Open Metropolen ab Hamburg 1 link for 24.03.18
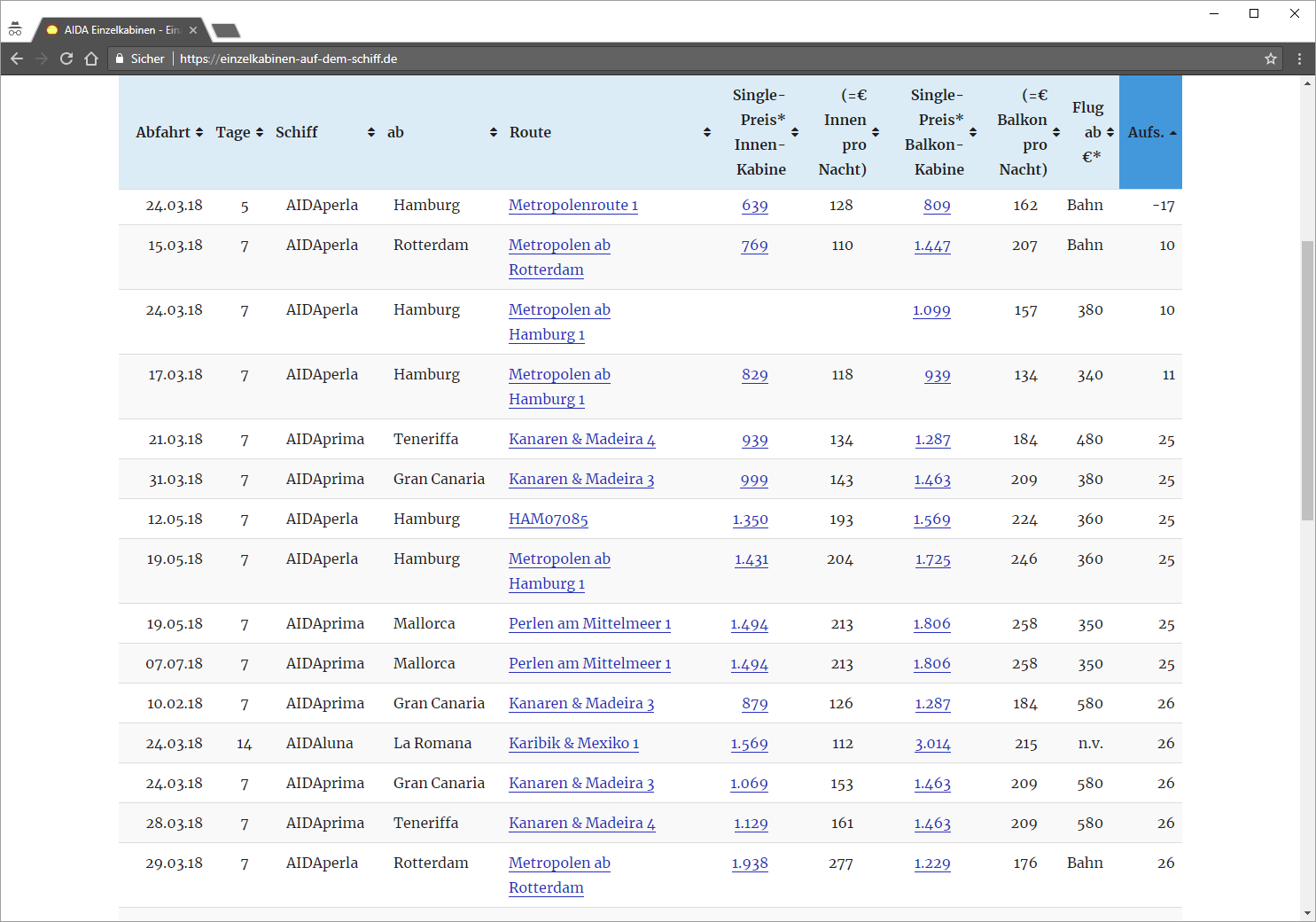 [559, 322]
